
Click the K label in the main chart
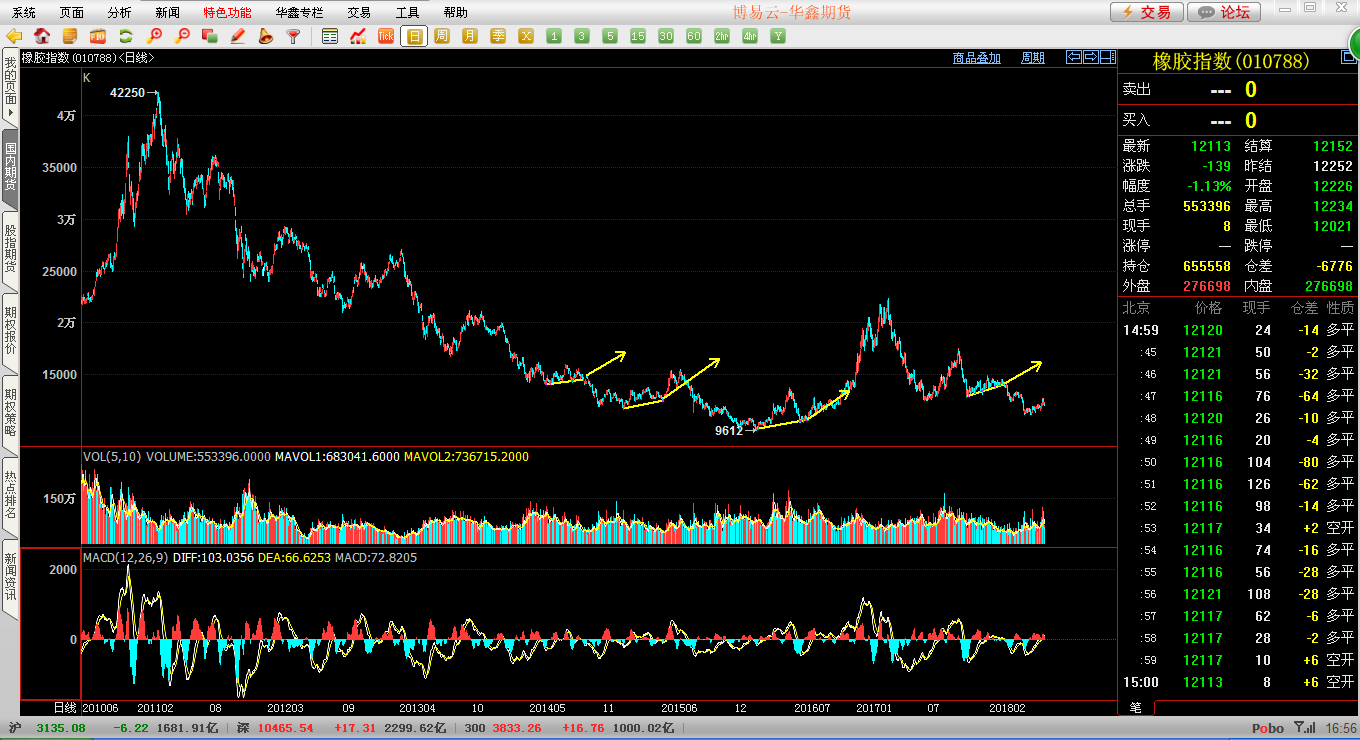coord(87,77)
